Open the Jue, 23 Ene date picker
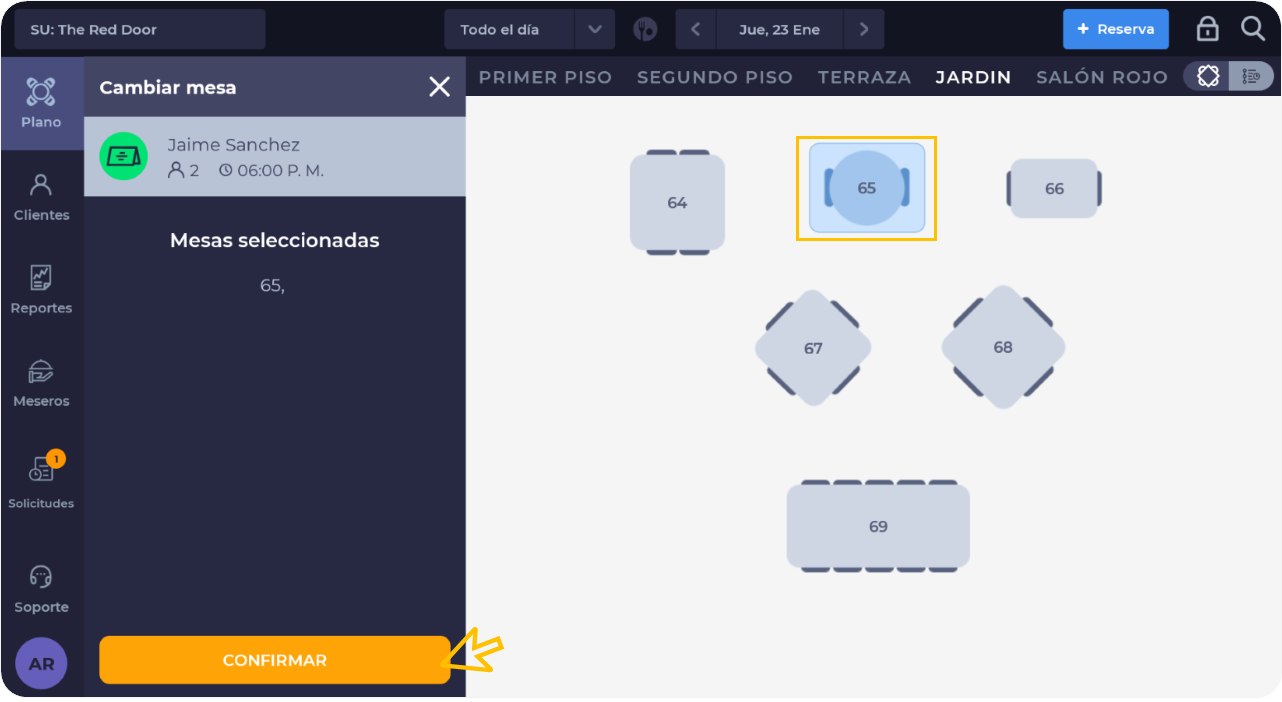This screenshot has height=702, width=1282. pyautogui.click(x=780, y=29)
